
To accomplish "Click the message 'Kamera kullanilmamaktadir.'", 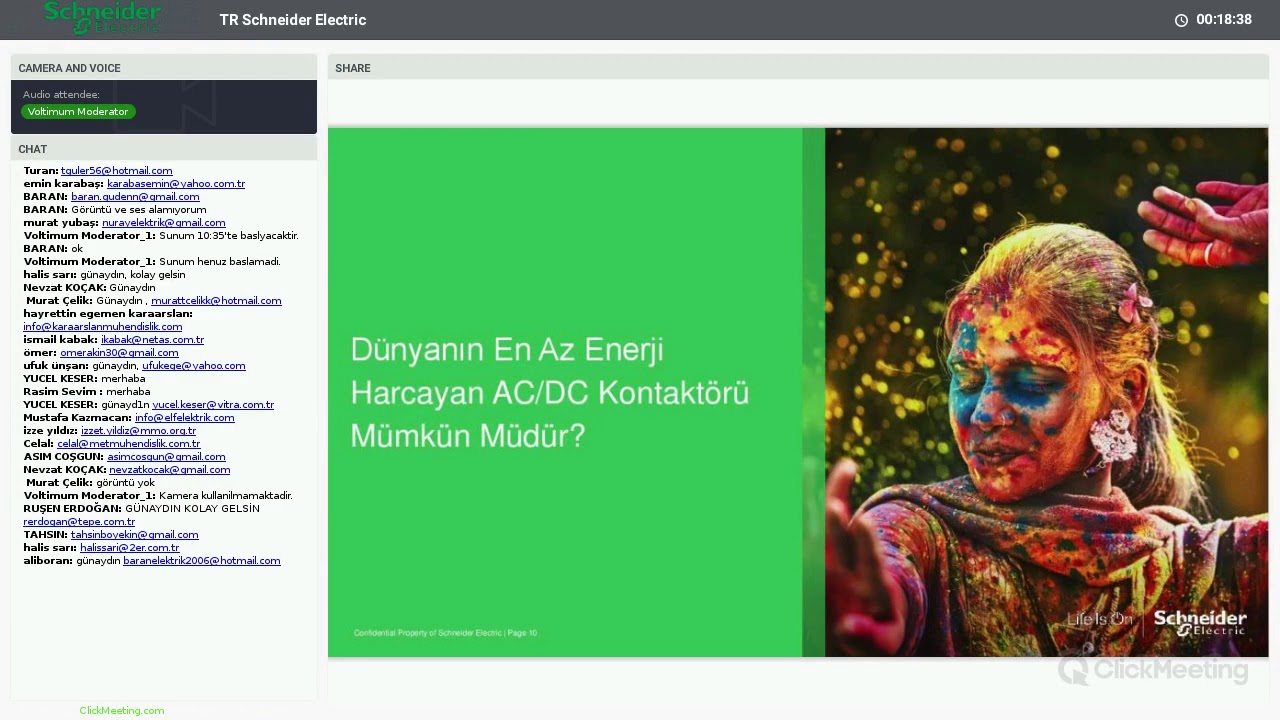I will click(226, 496).
